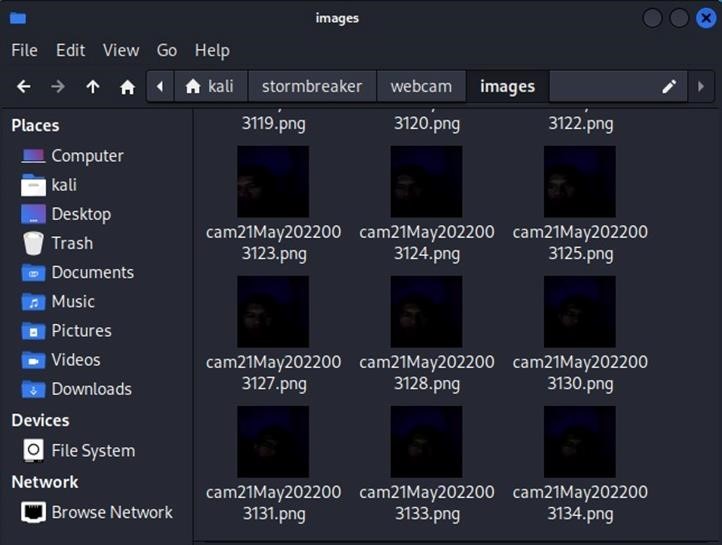Click the home folder toolbar icon
This screenshot has width=722, height=545.
click(x=127, y=87)
